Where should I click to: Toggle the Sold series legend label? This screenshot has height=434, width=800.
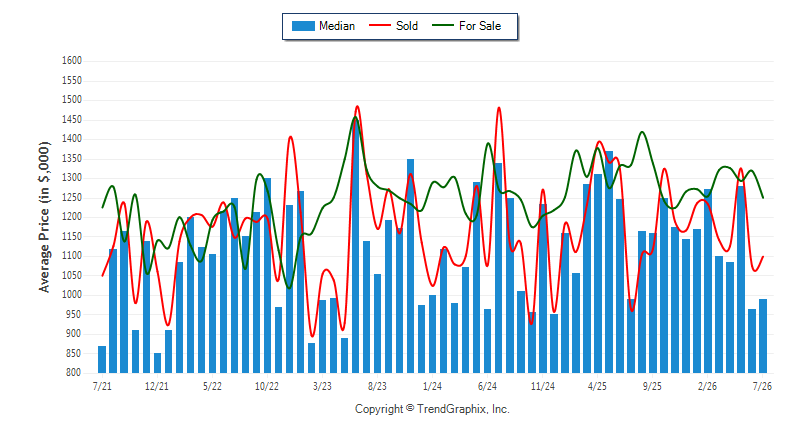407,26
